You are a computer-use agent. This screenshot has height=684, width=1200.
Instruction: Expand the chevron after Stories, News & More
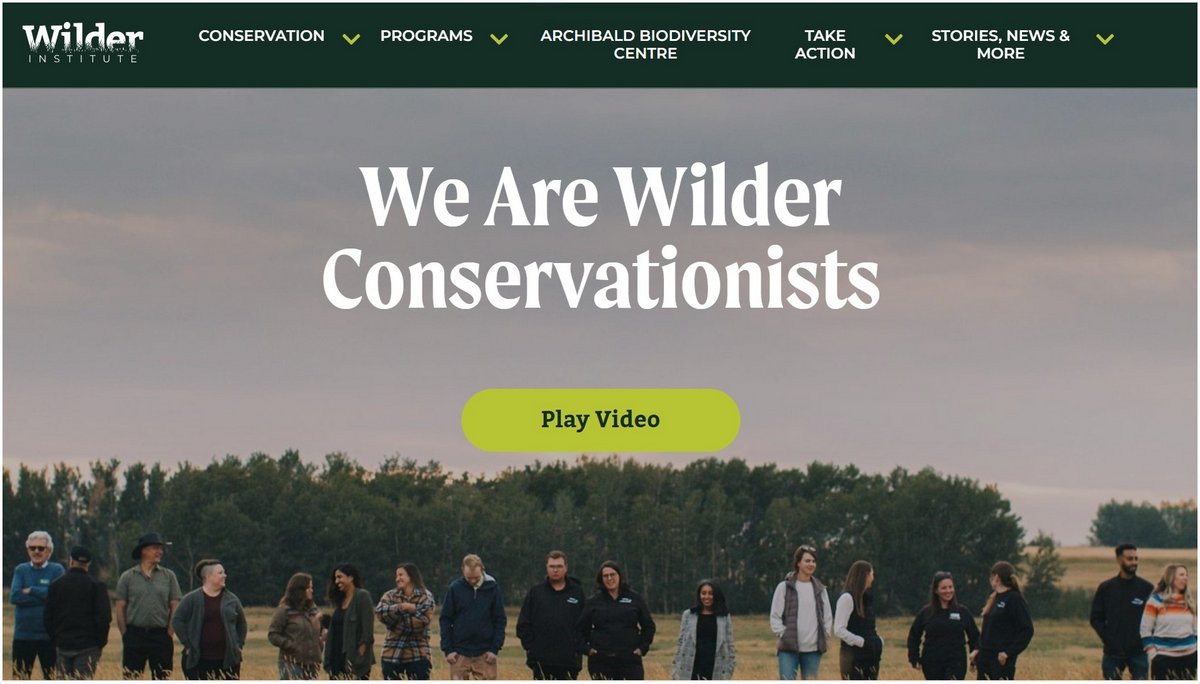click(1105, 39)
